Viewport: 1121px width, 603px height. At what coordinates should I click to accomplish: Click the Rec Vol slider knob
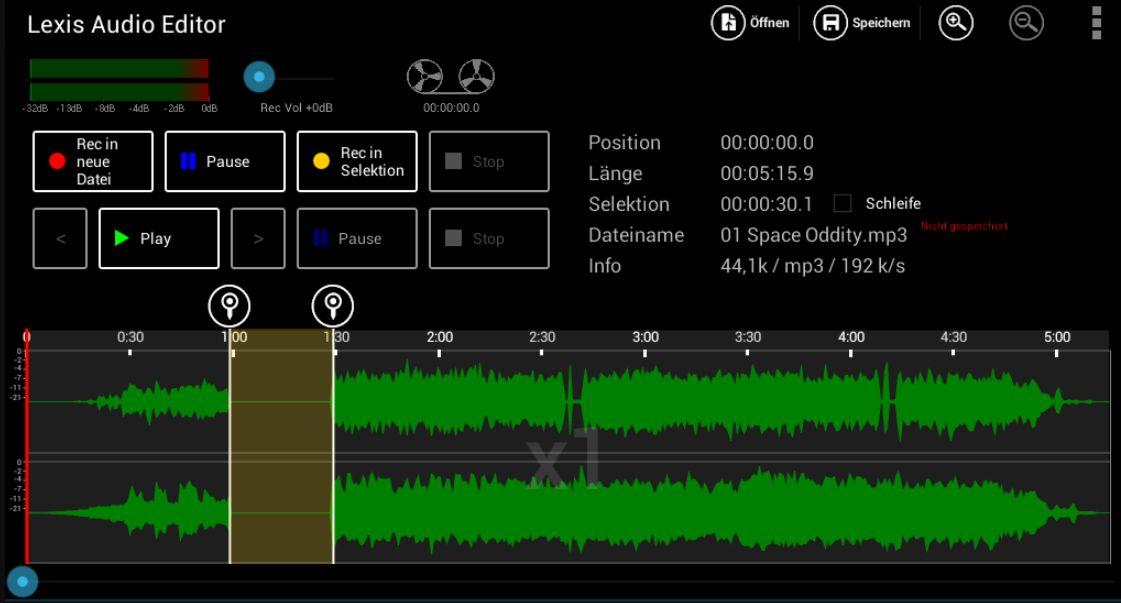click(x=259, y=77)
